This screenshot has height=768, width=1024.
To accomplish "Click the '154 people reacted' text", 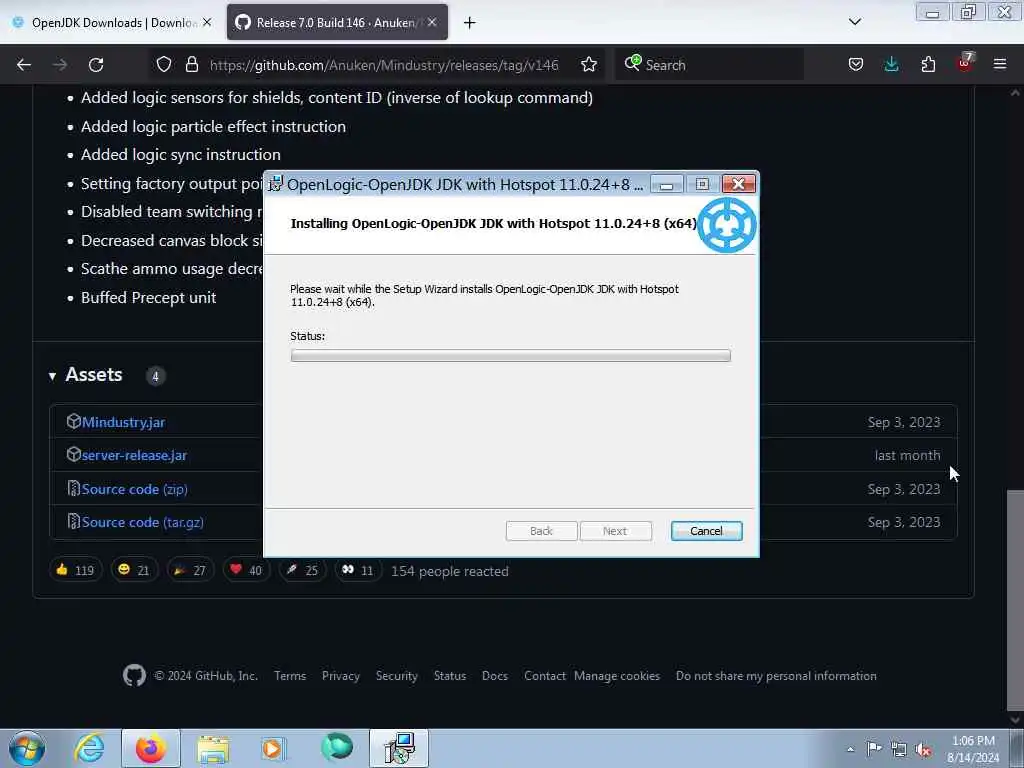I will click(x=450, y=571).
